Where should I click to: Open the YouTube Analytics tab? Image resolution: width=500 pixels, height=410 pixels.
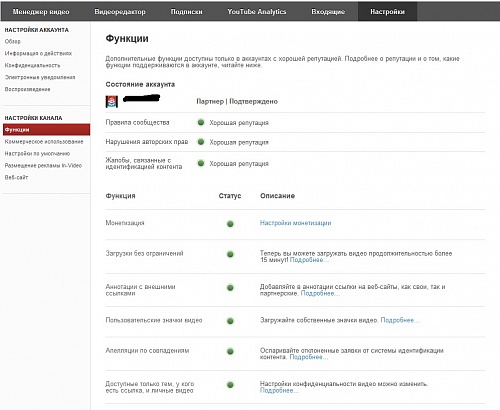(x=257, y=12)
